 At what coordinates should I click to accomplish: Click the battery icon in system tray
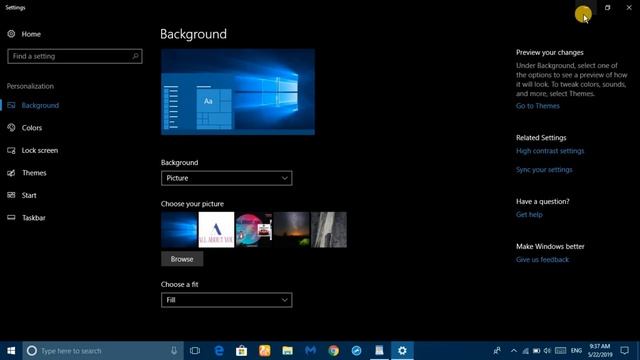pyautogui.click(x=536, y=351)
